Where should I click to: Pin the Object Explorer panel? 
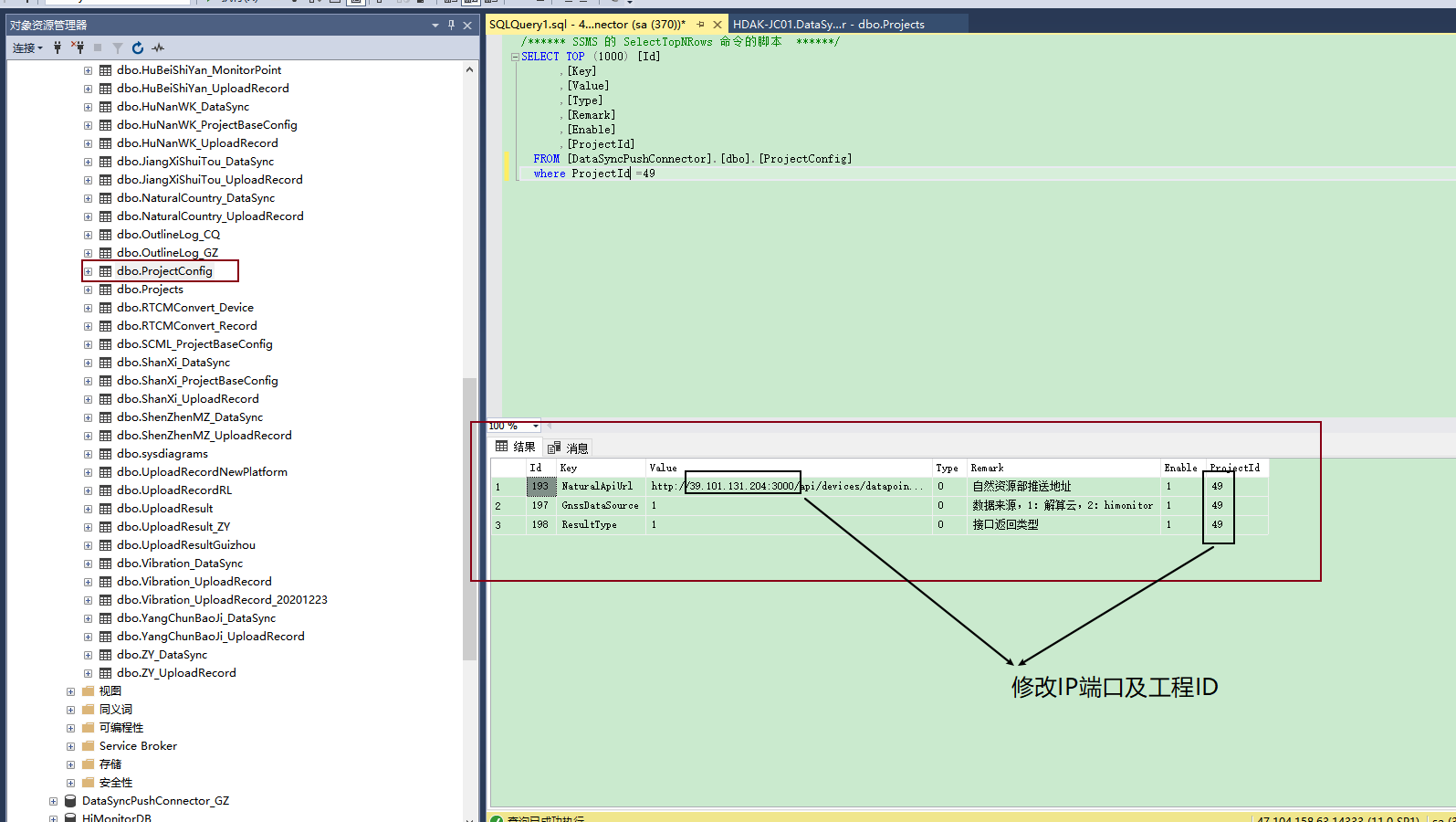(x=451, y=25)
